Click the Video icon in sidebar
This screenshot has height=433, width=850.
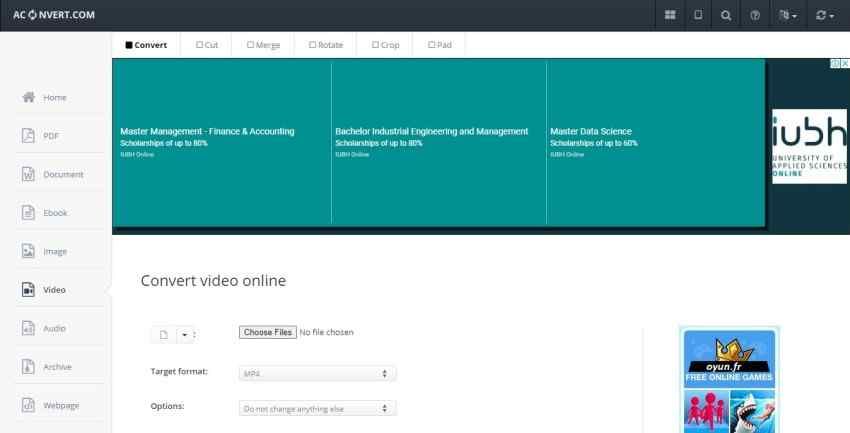(x=28, y=289)
